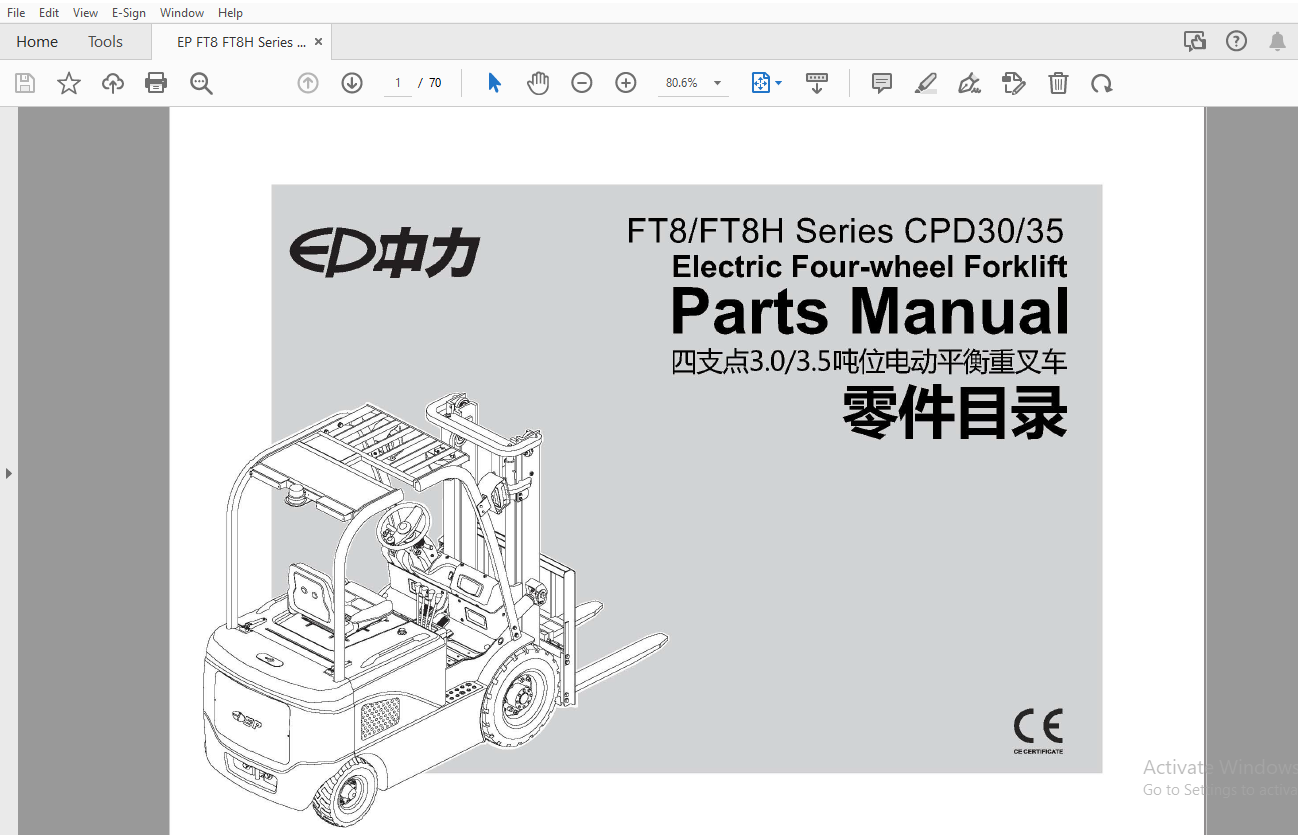Screen dimensions: 1298x835
Task: Open the share/chat icon at top right
Action: pyautogui.click(x=1194, y=41)
